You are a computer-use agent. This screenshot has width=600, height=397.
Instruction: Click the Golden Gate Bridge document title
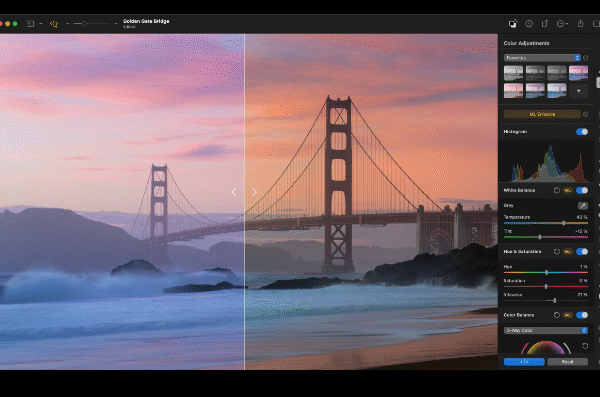coord(146,21)
